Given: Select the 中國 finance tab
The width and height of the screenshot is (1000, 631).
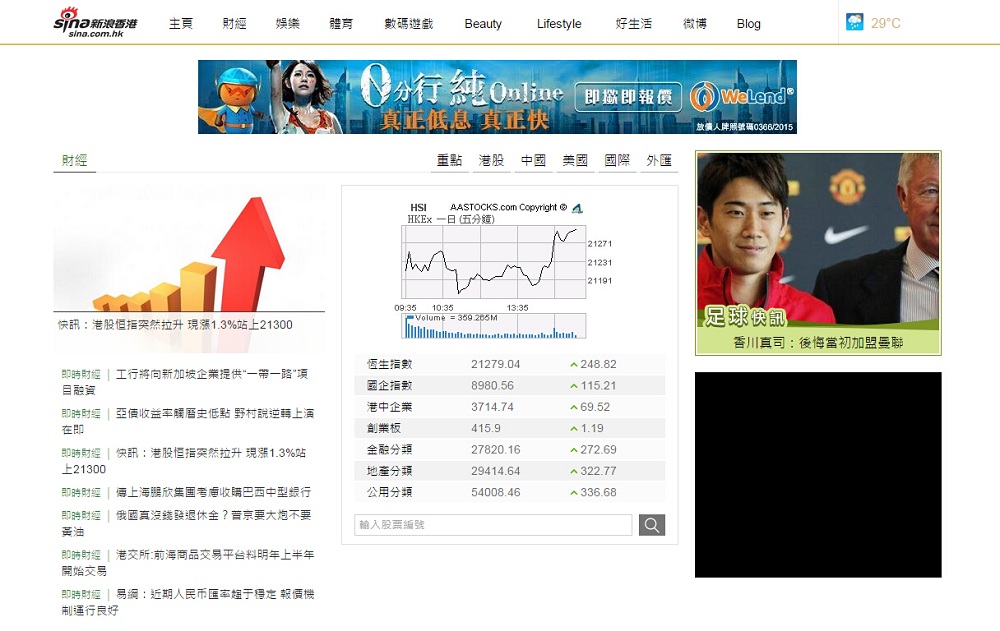Looking at the screenshot, I should point(533,160).
